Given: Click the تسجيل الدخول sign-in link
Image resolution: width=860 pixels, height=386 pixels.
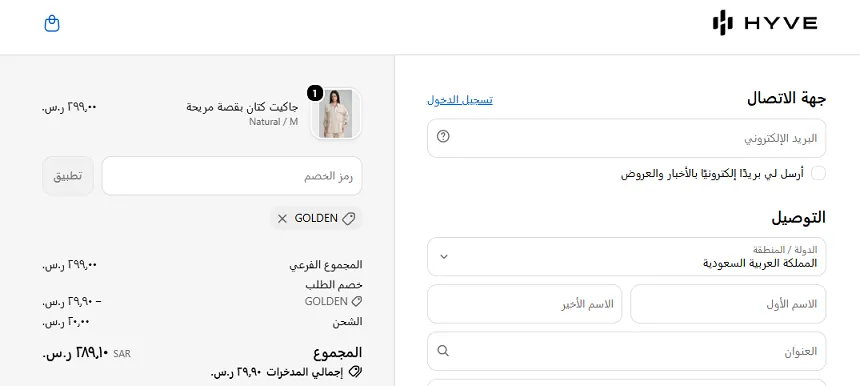Looking at the screenshot, I should click(x=460, y=100).
